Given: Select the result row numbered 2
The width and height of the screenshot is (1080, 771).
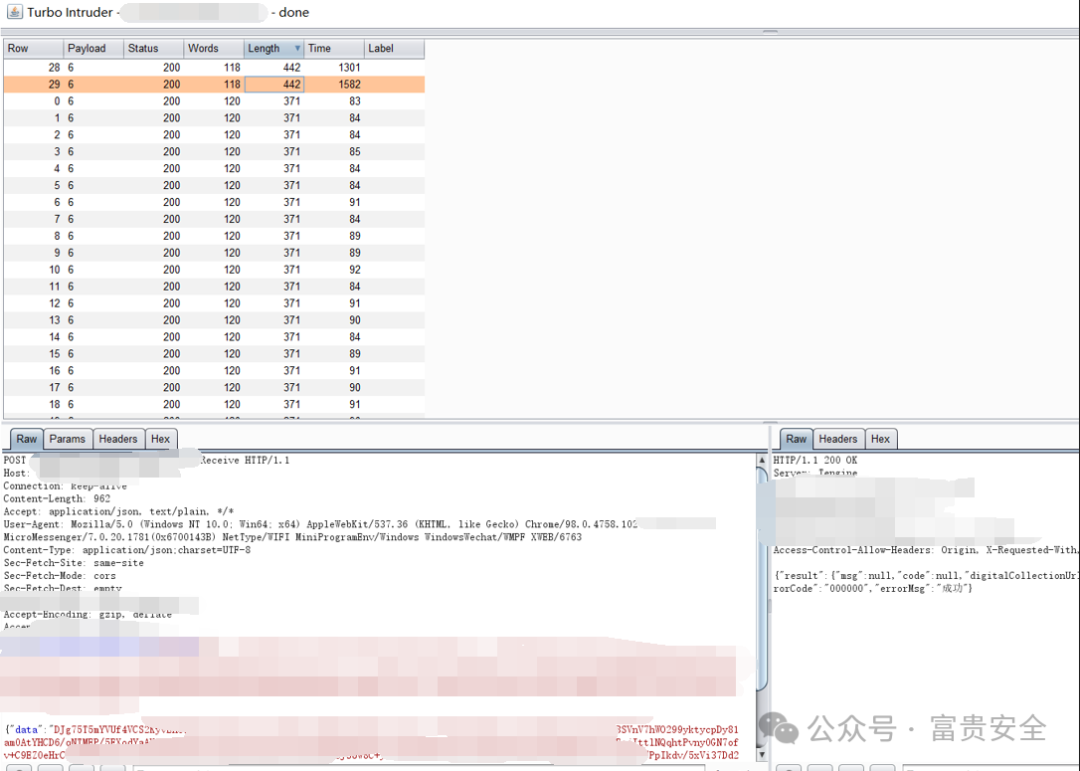Looking at the screenshot, I should (x=214, y=135).
